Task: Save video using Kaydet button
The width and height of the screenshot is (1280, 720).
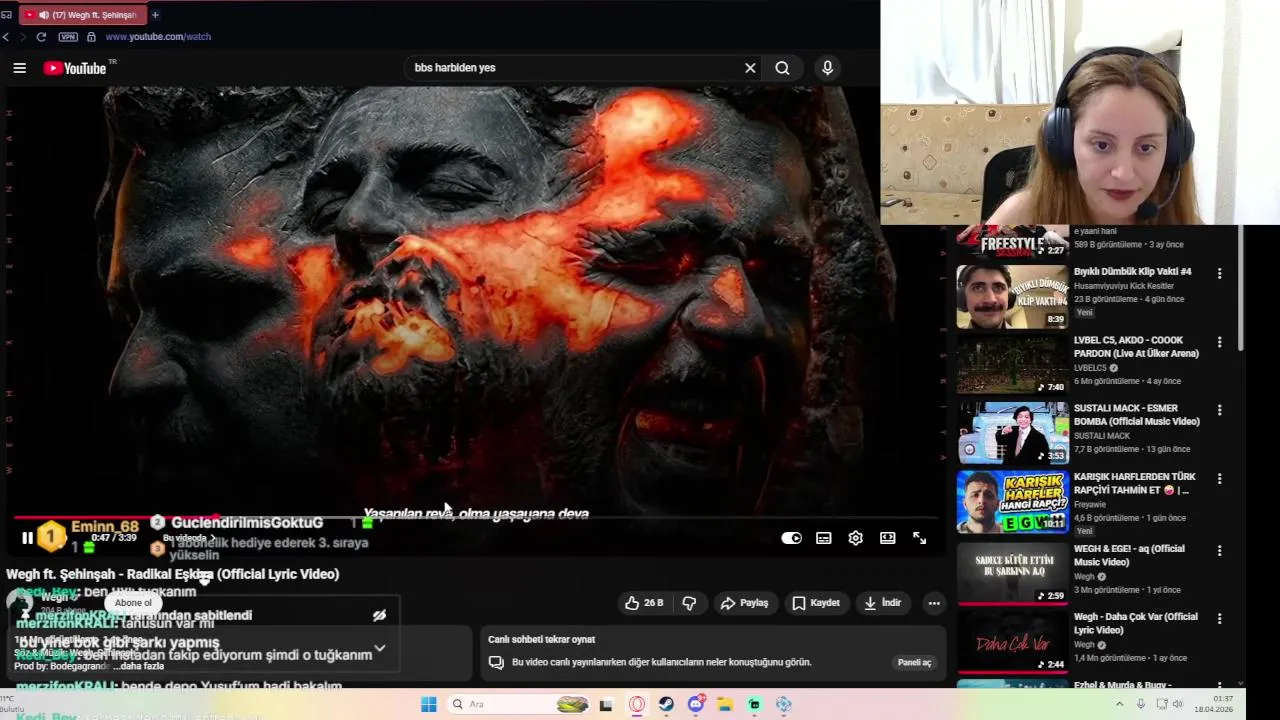Action: 816,603
